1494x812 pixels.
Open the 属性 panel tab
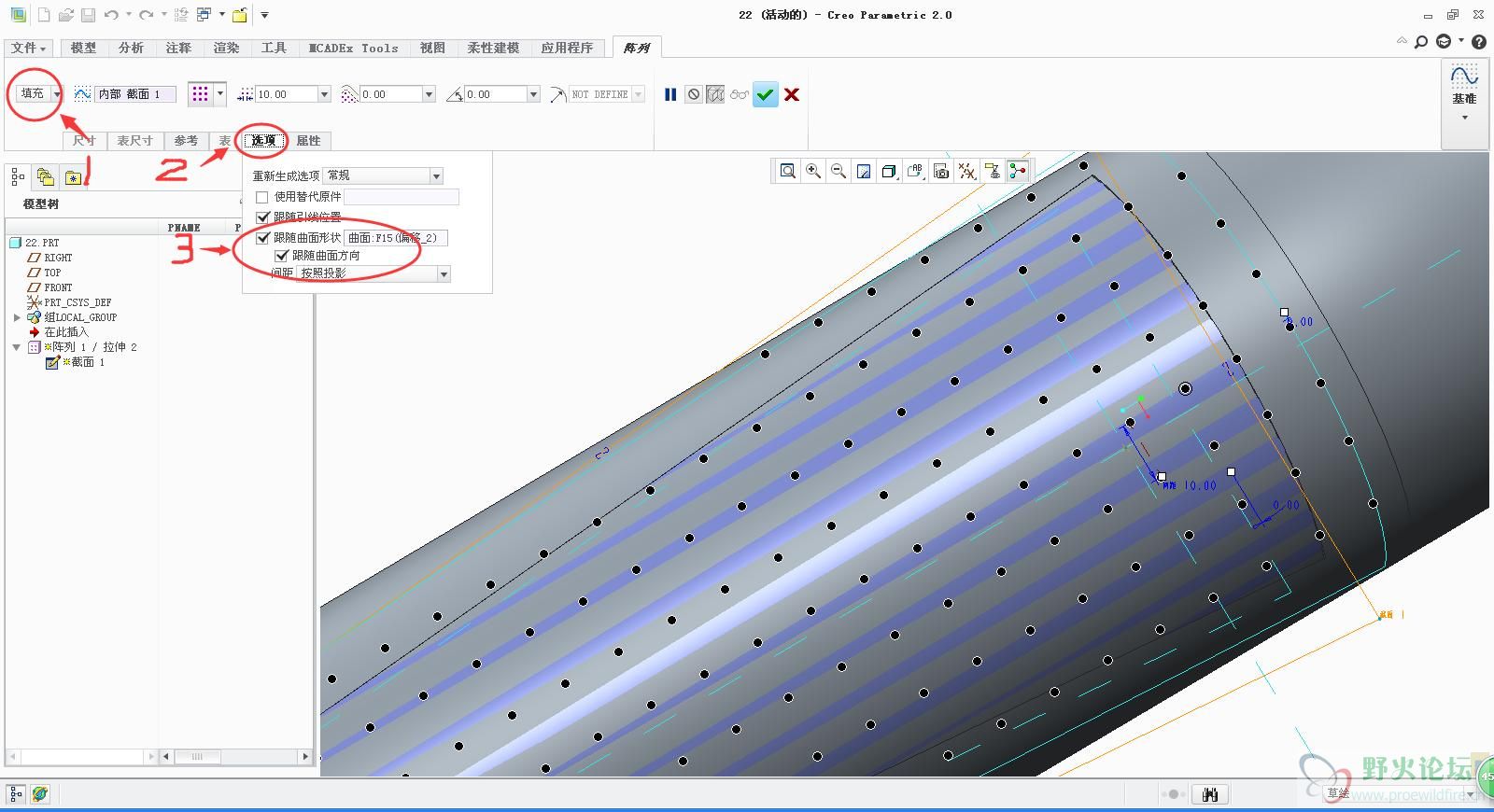(x=308, y=141)
